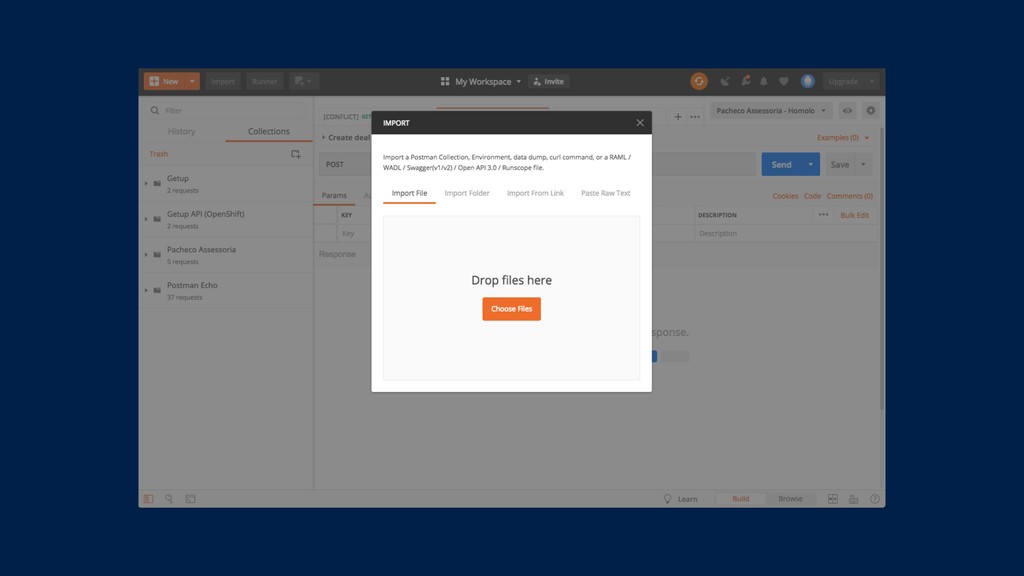Open params table column options ellipsis

[x=823, y=215]
